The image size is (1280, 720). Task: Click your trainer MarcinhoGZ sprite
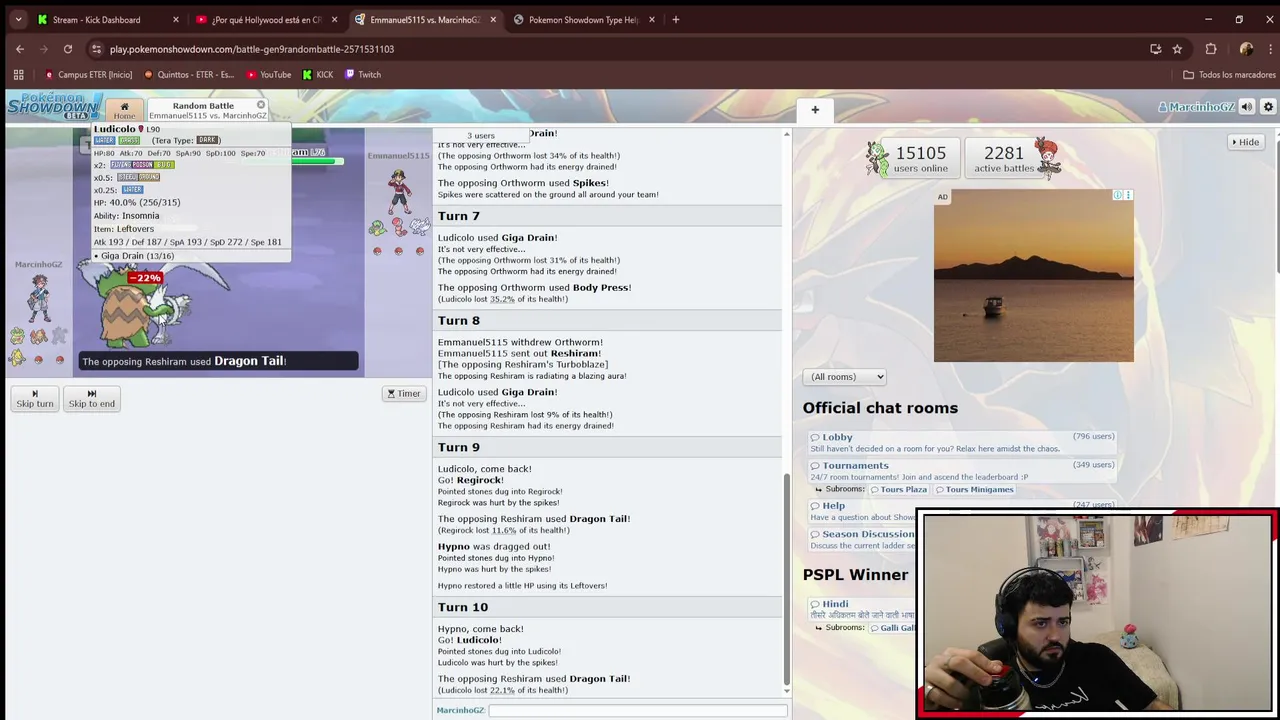pos(39,297)
